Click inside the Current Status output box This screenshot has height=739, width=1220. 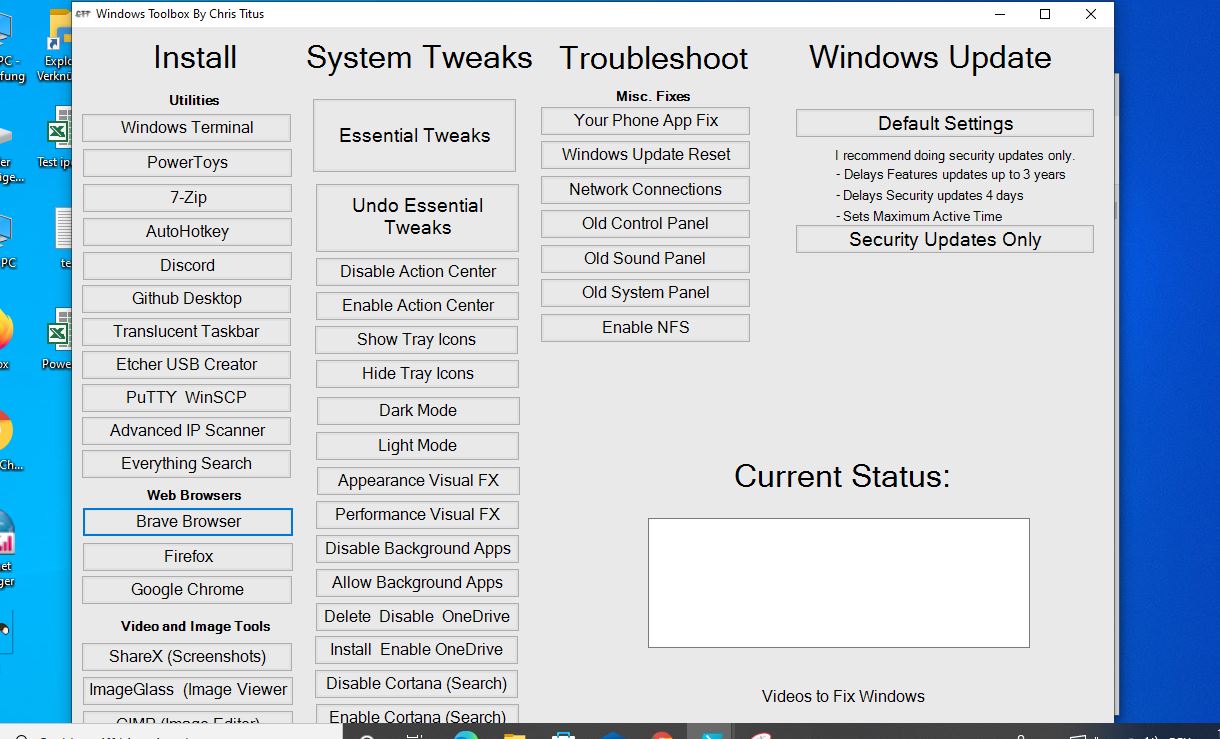coord(839,583)
